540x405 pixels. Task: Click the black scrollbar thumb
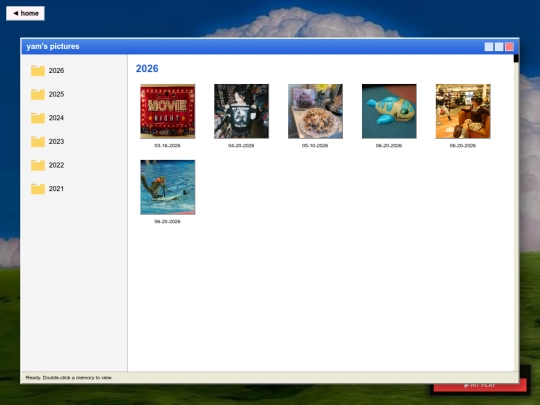516,58
